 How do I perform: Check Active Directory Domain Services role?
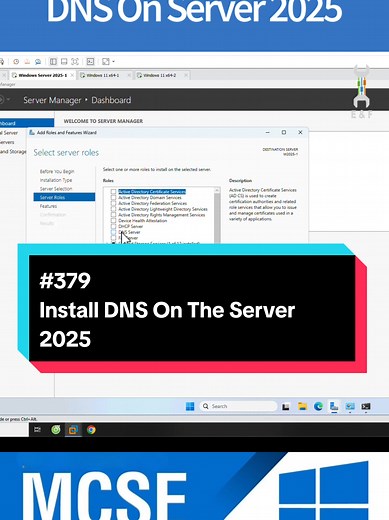pyautogui.click(x=113, y=197)
